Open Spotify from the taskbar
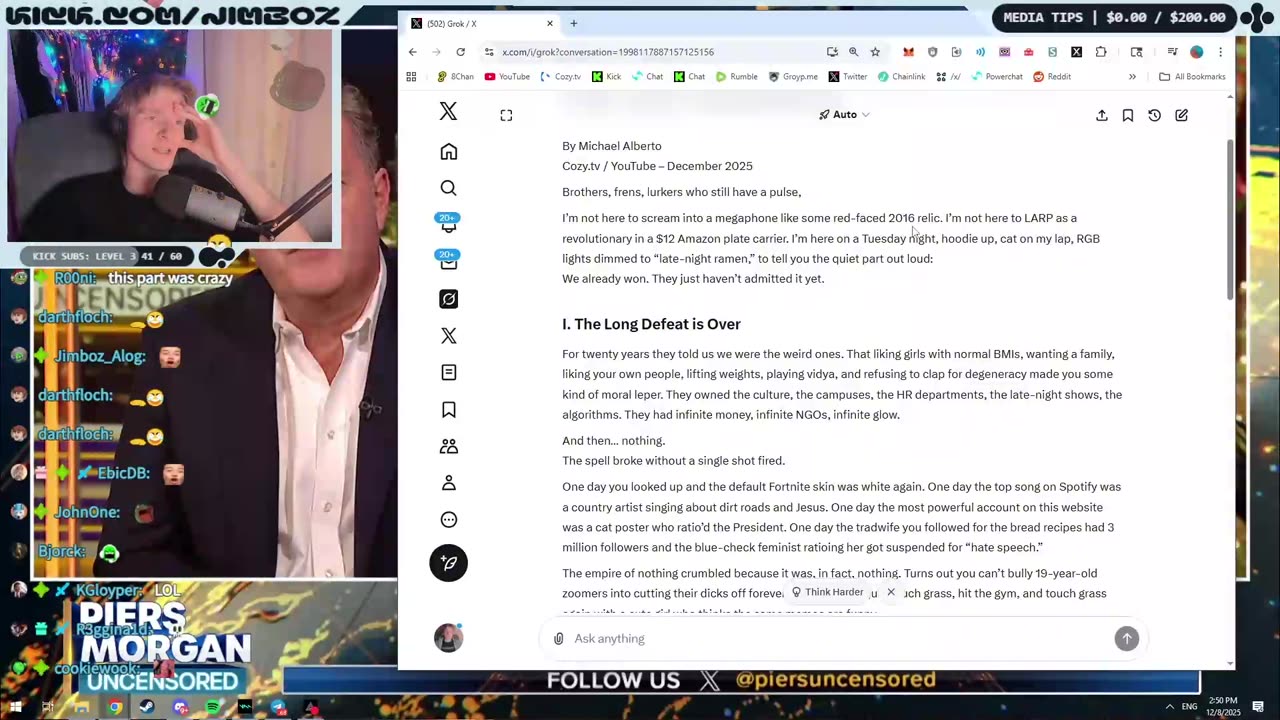 coord(213,708)
